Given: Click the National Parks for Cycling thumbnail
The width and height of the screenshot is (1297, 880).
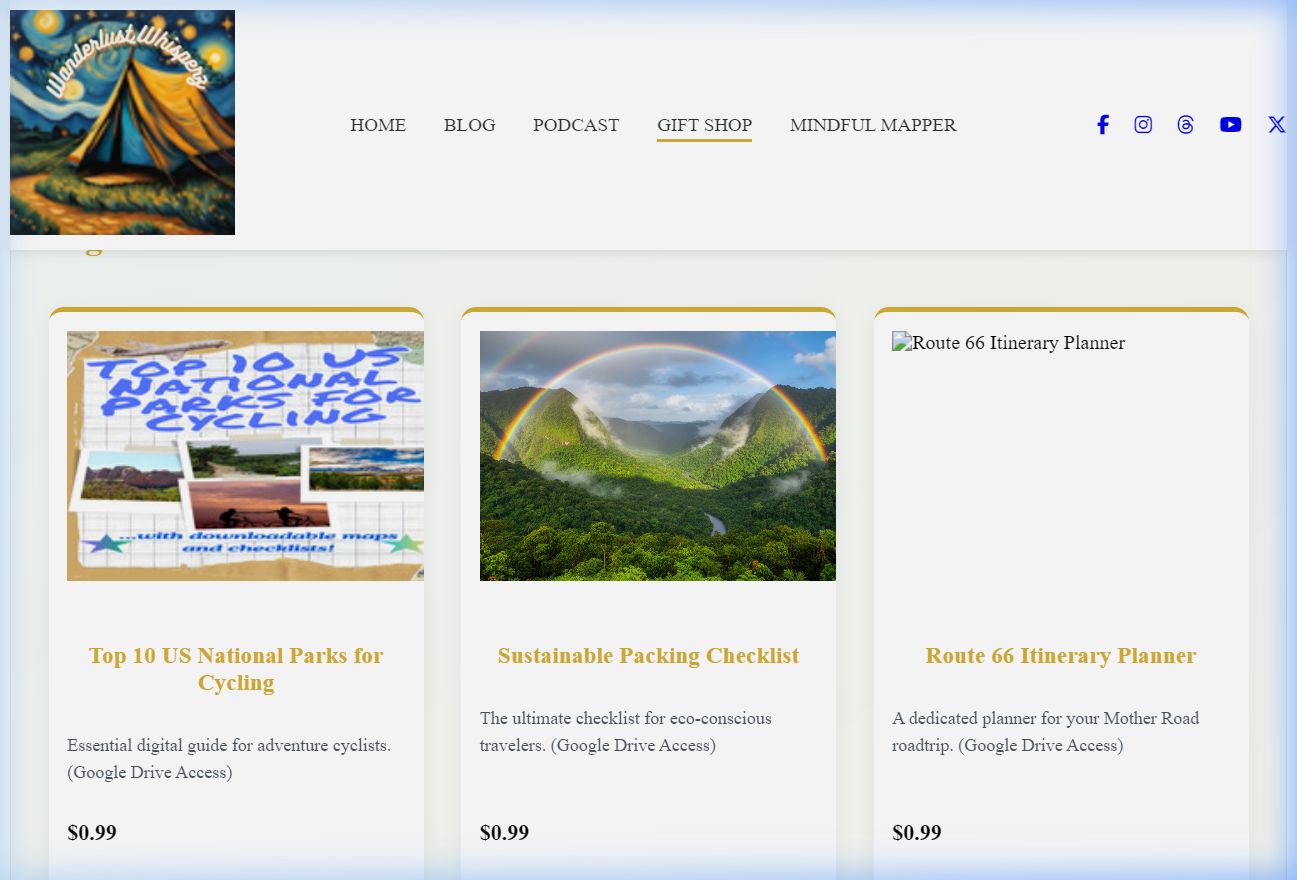Looking at the screenshot, I should click(245, 456).
